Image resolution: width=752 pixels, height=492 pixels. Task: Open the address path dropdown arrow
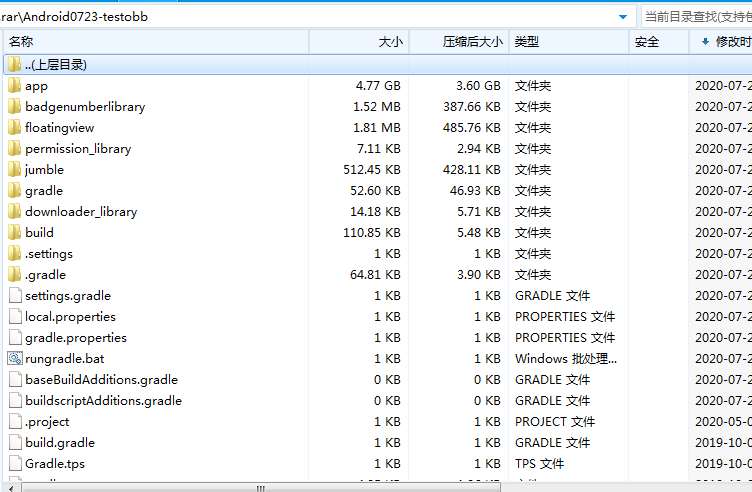point(624,16)
